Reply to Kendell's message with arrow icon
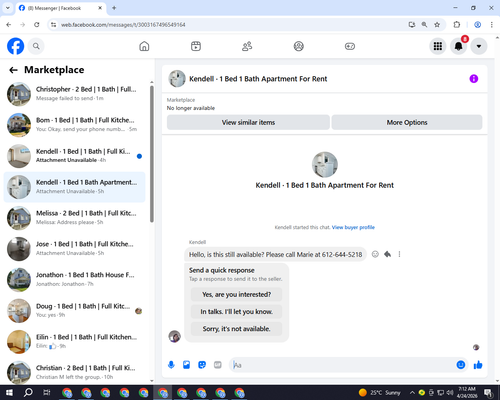Viewport: 500px width, 400px height. (387, 254)
